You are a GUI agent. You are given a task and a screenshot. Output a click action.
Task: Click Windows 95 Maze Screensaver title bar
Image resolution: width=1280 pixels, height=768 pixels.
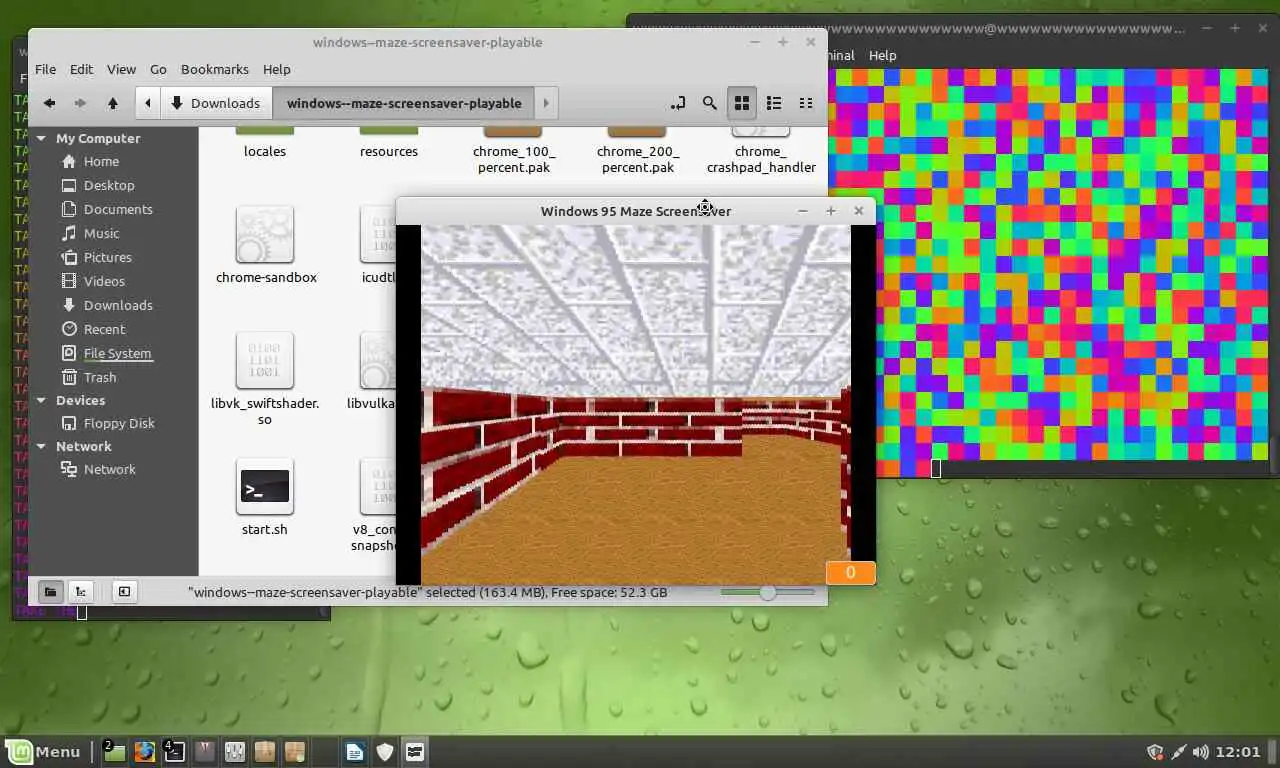point(636,211)
